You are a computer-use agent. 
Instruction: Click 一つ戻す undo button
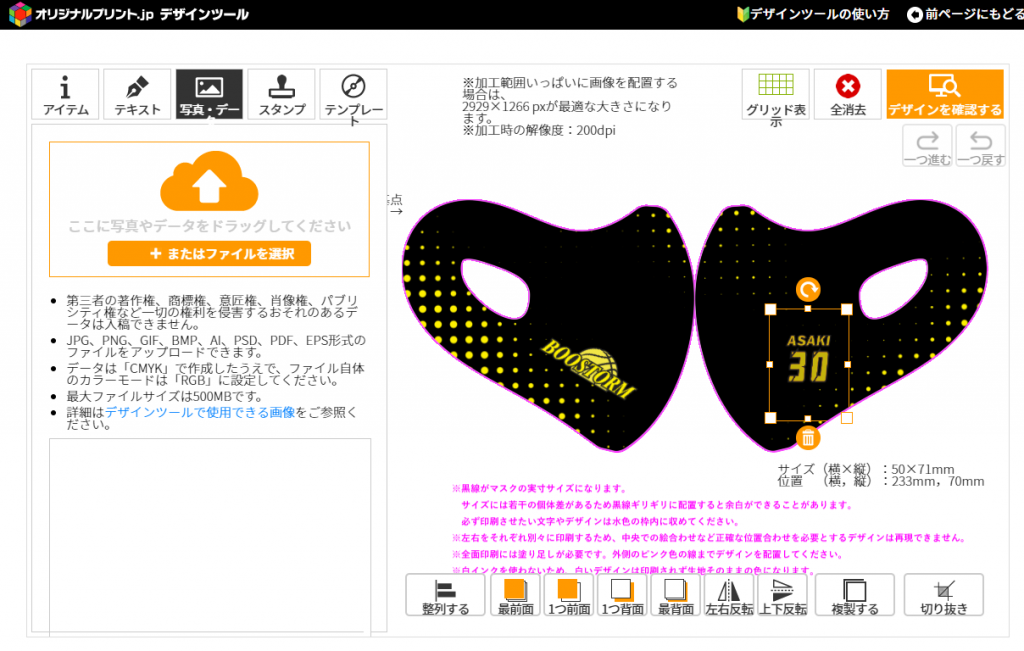click(x=981, y=146)
